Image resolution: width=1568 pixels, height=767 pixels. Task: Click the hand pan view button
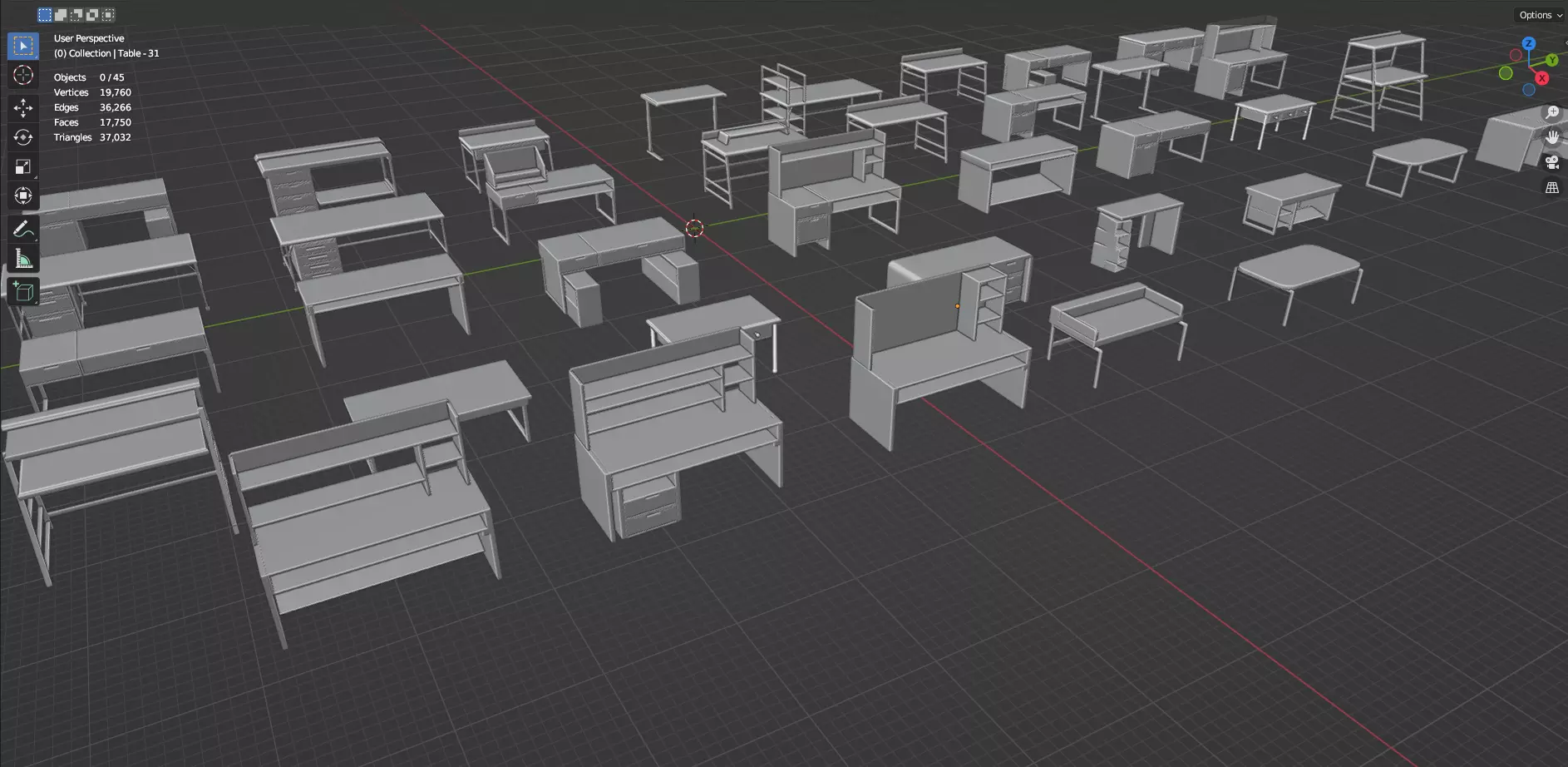tap(1551, 137)
